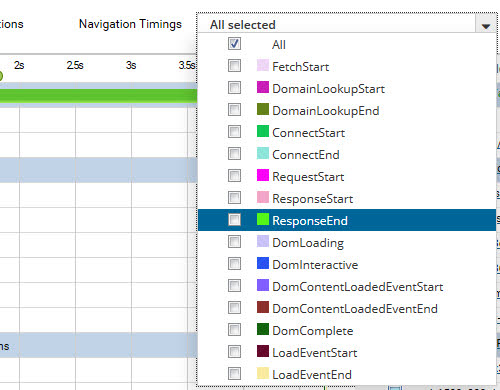
Task: Click the LoadEventStart maroon swatch
Action: pos(263,351)
